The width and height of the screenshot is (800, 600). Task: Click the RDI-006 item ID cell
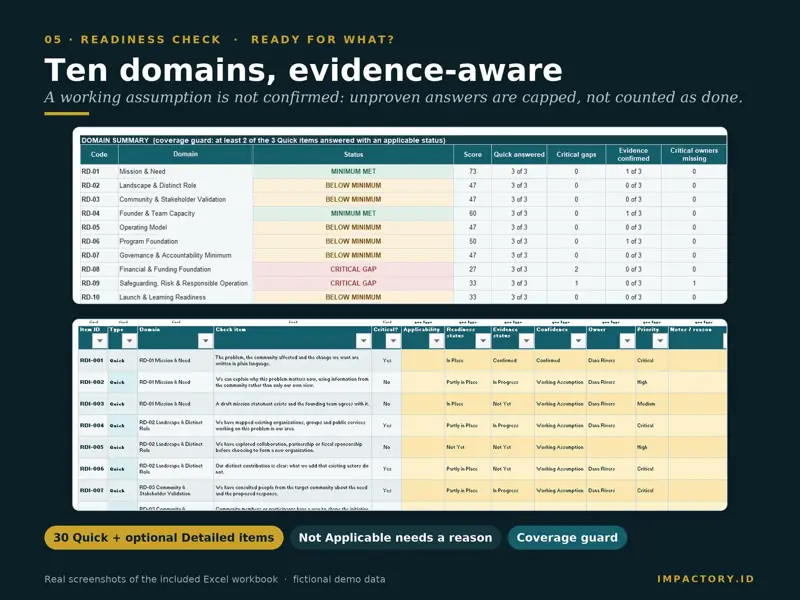(92, 469)
